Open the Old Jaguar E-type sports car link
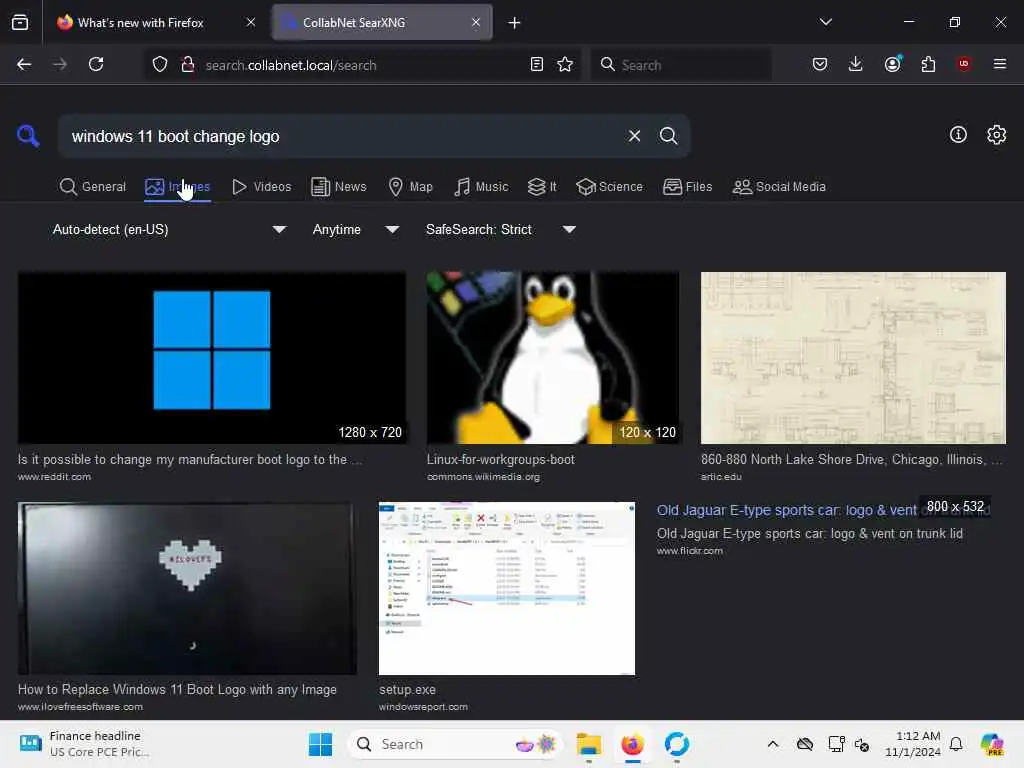The image size is (1024, 768). (786, 510)
